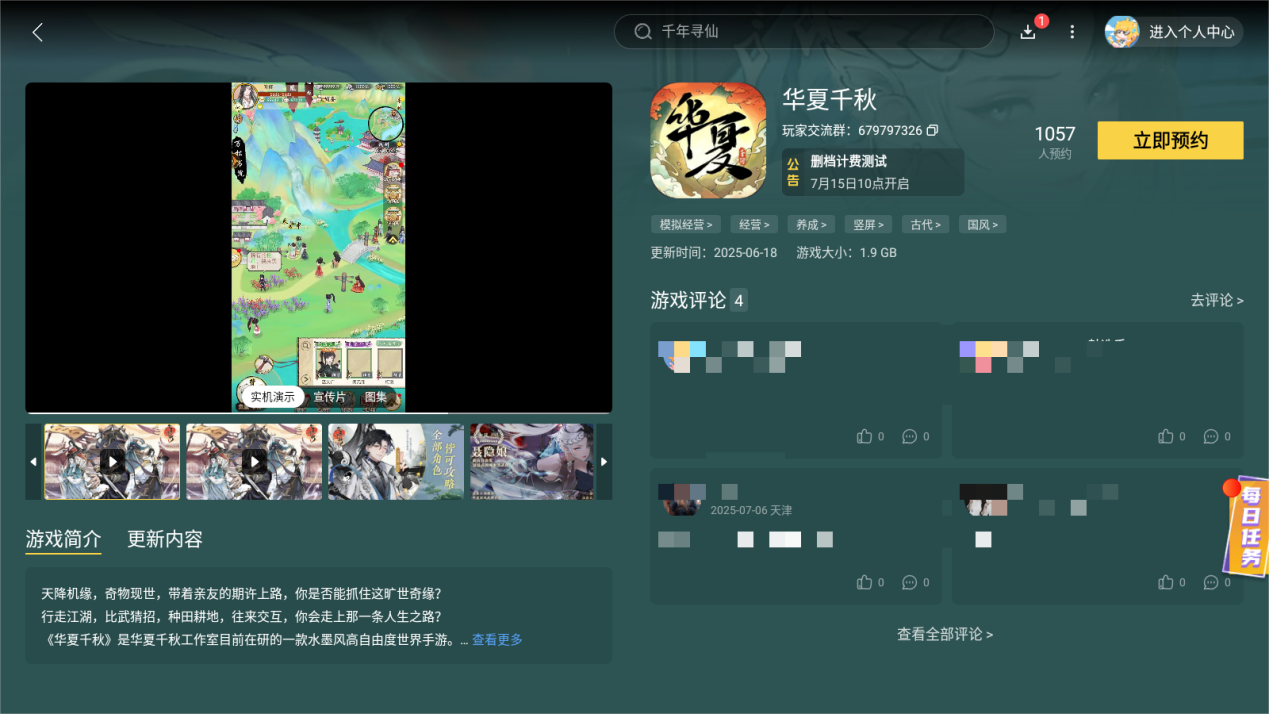The image size is (1269, 714).
Task: Go back in the carousel with the left arrow
Action: (x=33, y=461)
